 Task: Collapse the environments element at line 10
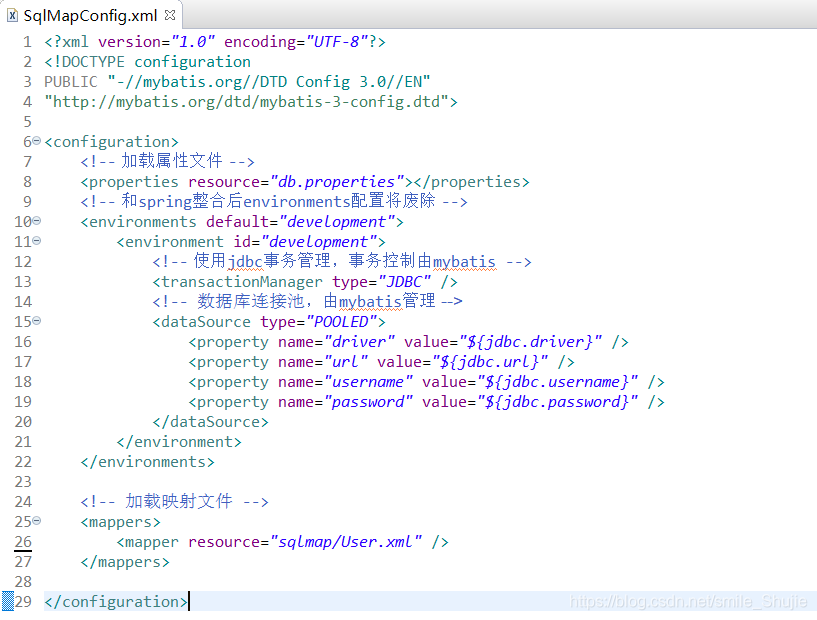36,221
